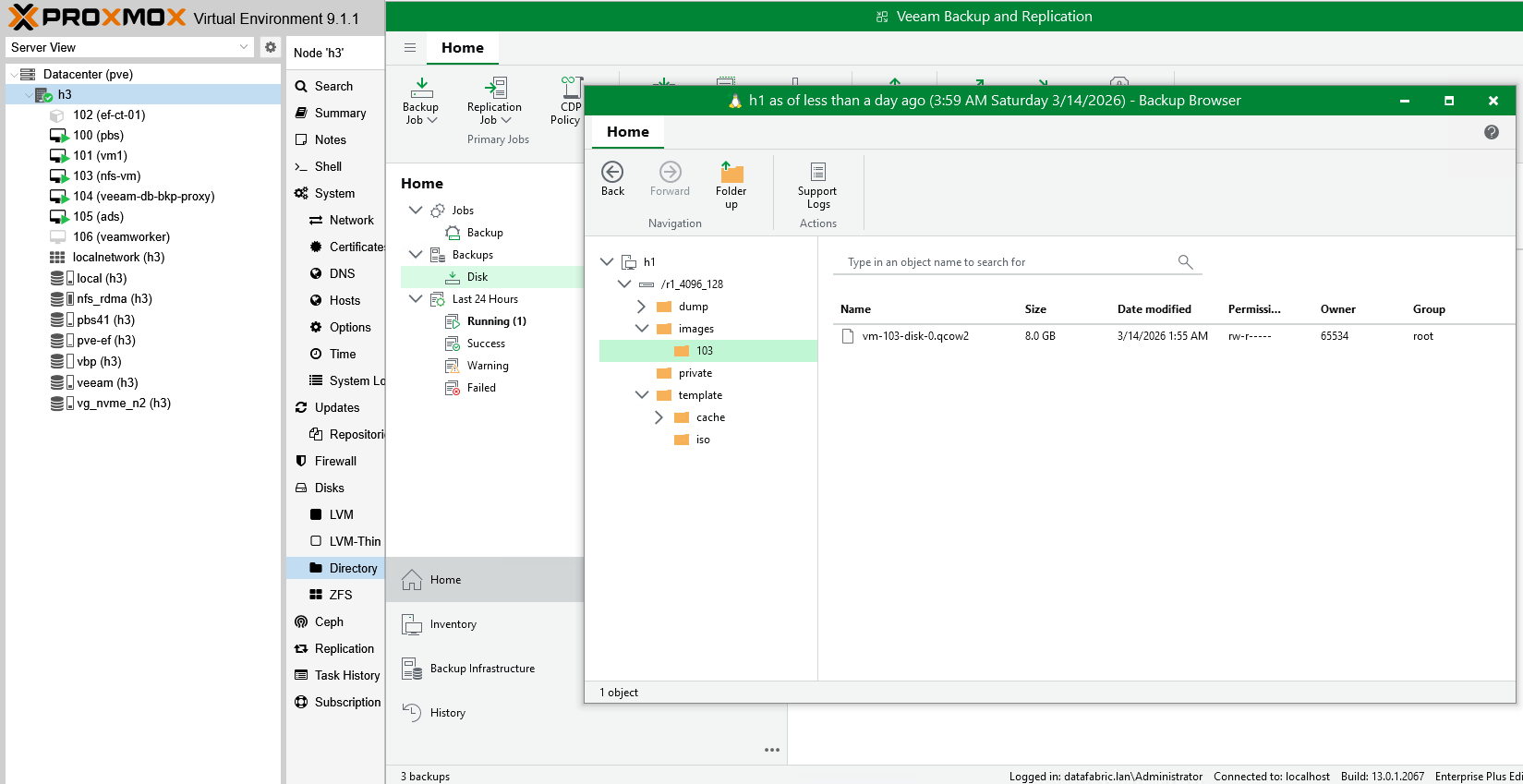
Task: Open the Proxmox Summary panel
Action: (340, 113)
